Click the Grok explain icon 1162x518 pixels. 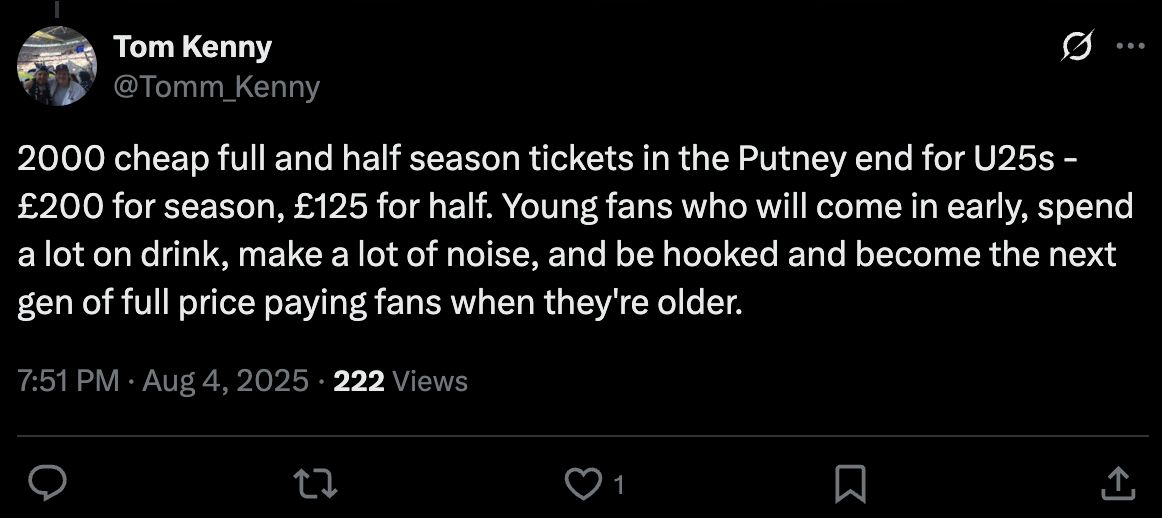coord(1078,47)
